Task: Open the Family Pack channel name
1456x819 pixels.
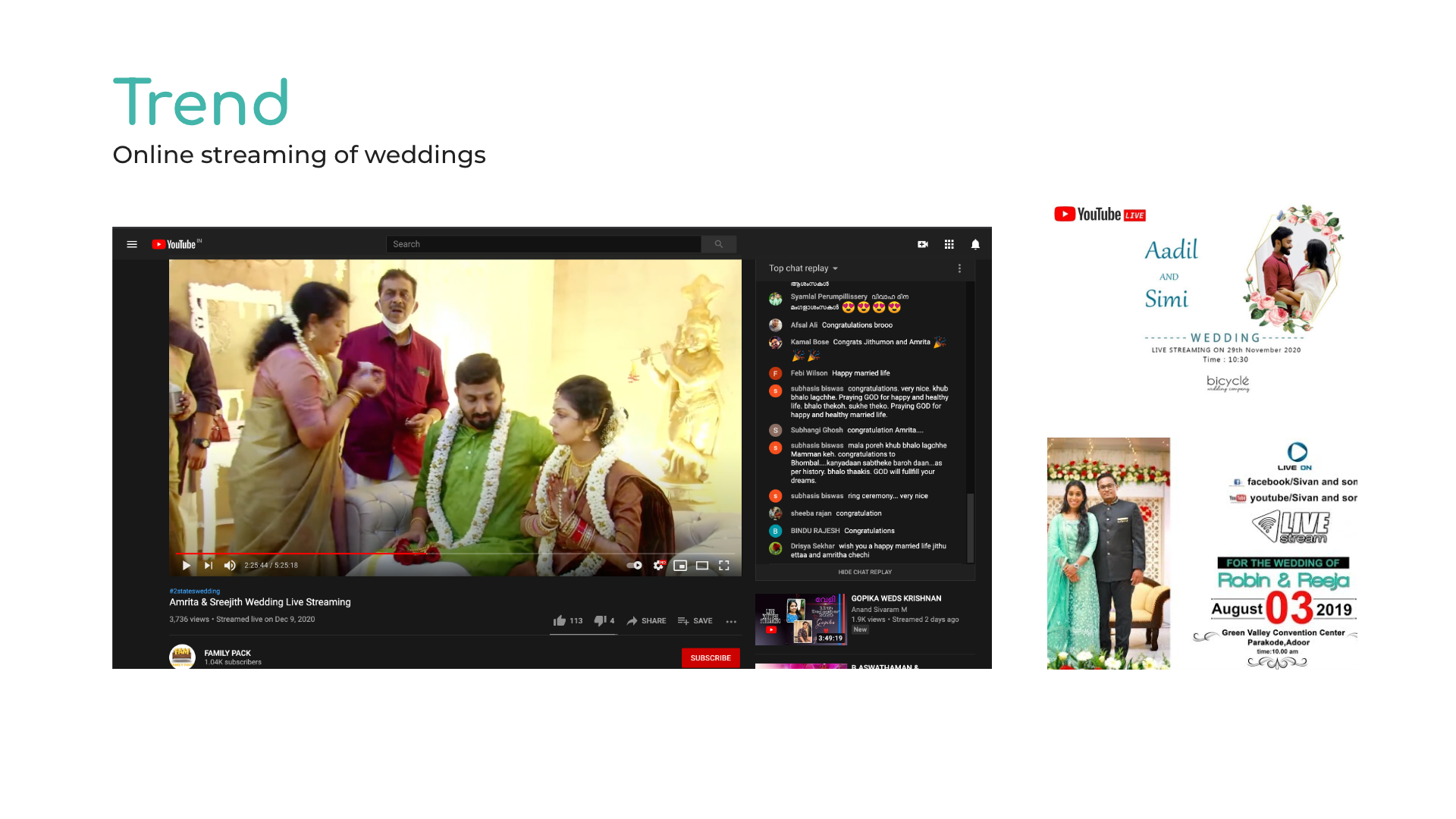Action: pos(227,653)
